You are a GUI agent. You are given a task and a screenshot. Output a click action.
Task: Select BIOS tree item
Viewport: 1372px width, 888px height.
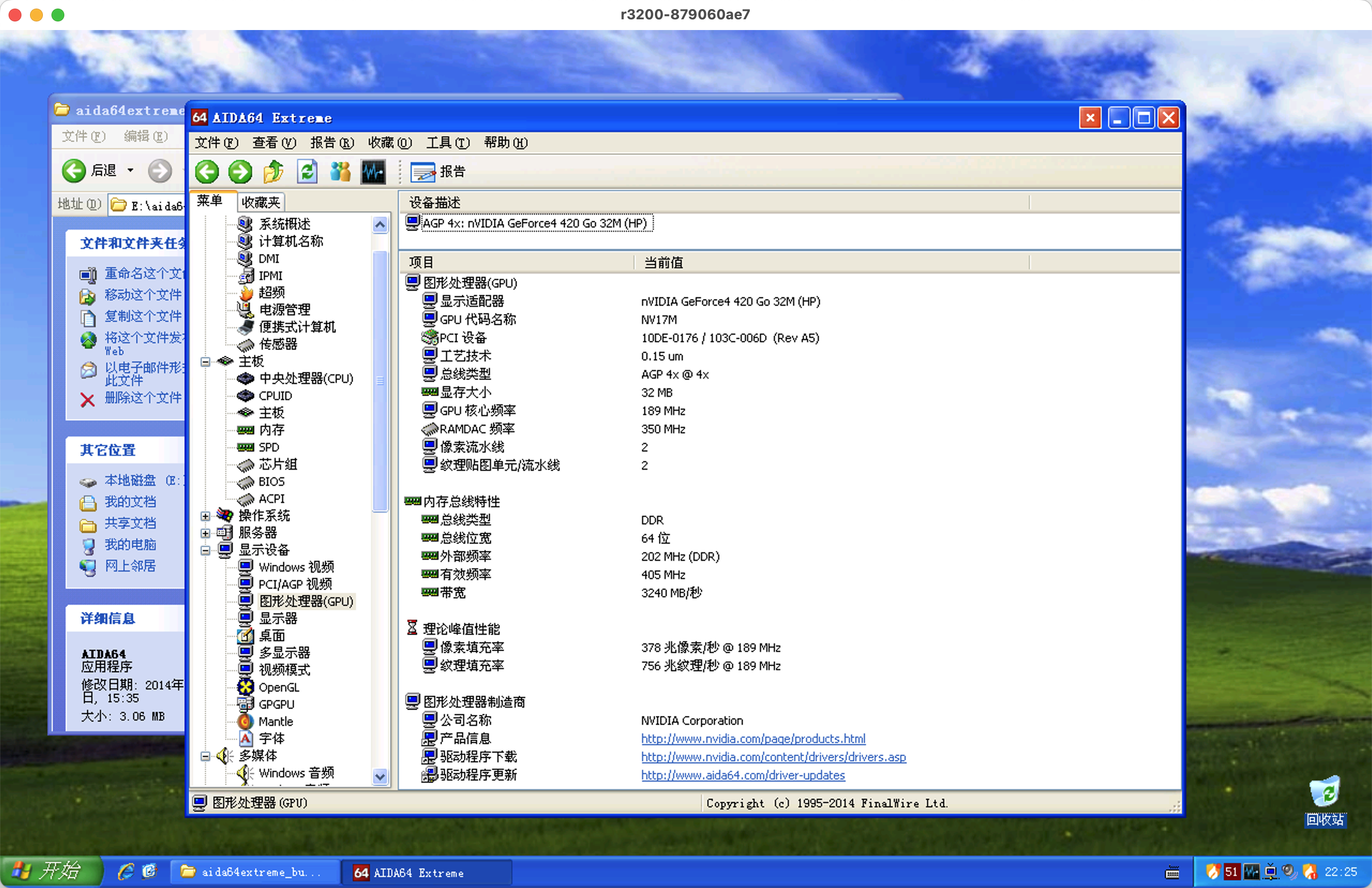(271, 482)
